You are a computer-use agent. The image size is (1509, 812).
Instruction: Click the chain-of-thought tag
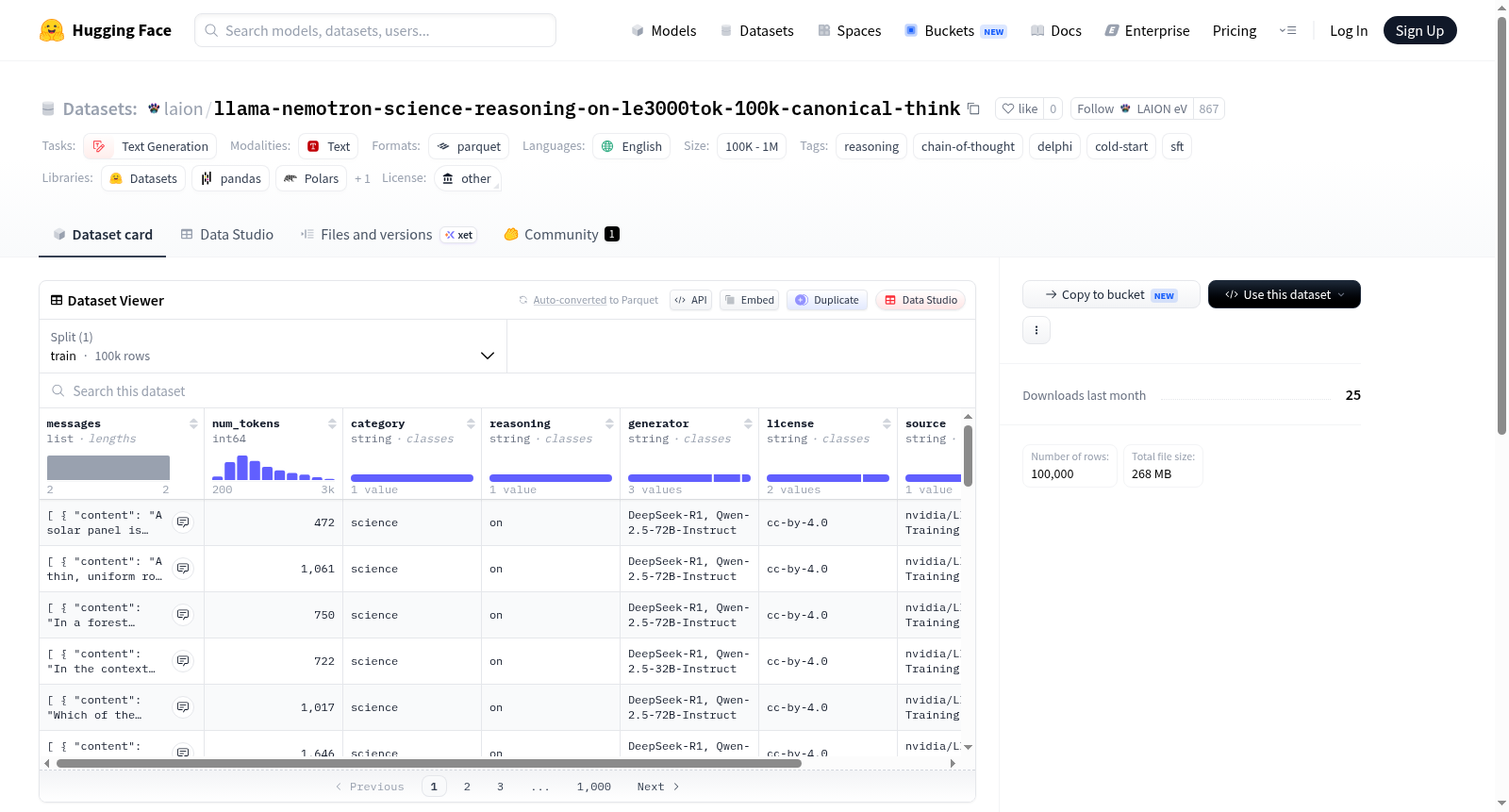[x=968, y=146]
